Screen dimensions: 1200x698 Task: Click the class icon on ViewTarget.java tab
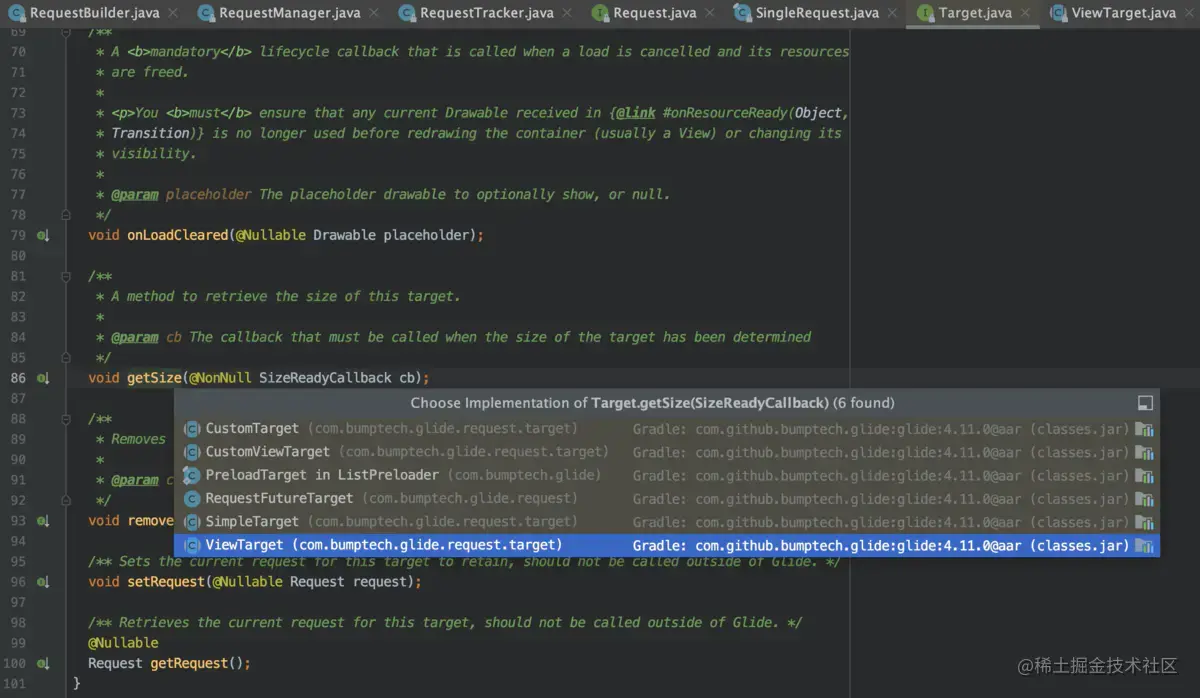(1058, 13)
